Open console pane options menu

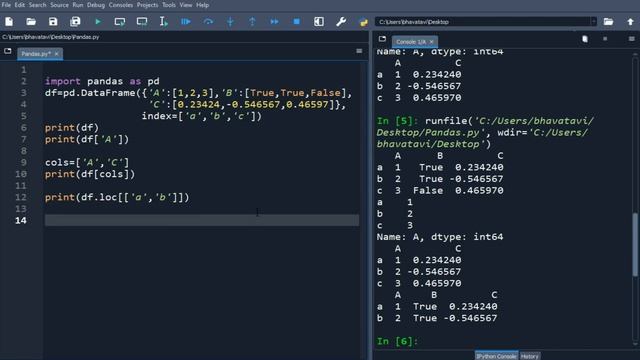[631, 39]
